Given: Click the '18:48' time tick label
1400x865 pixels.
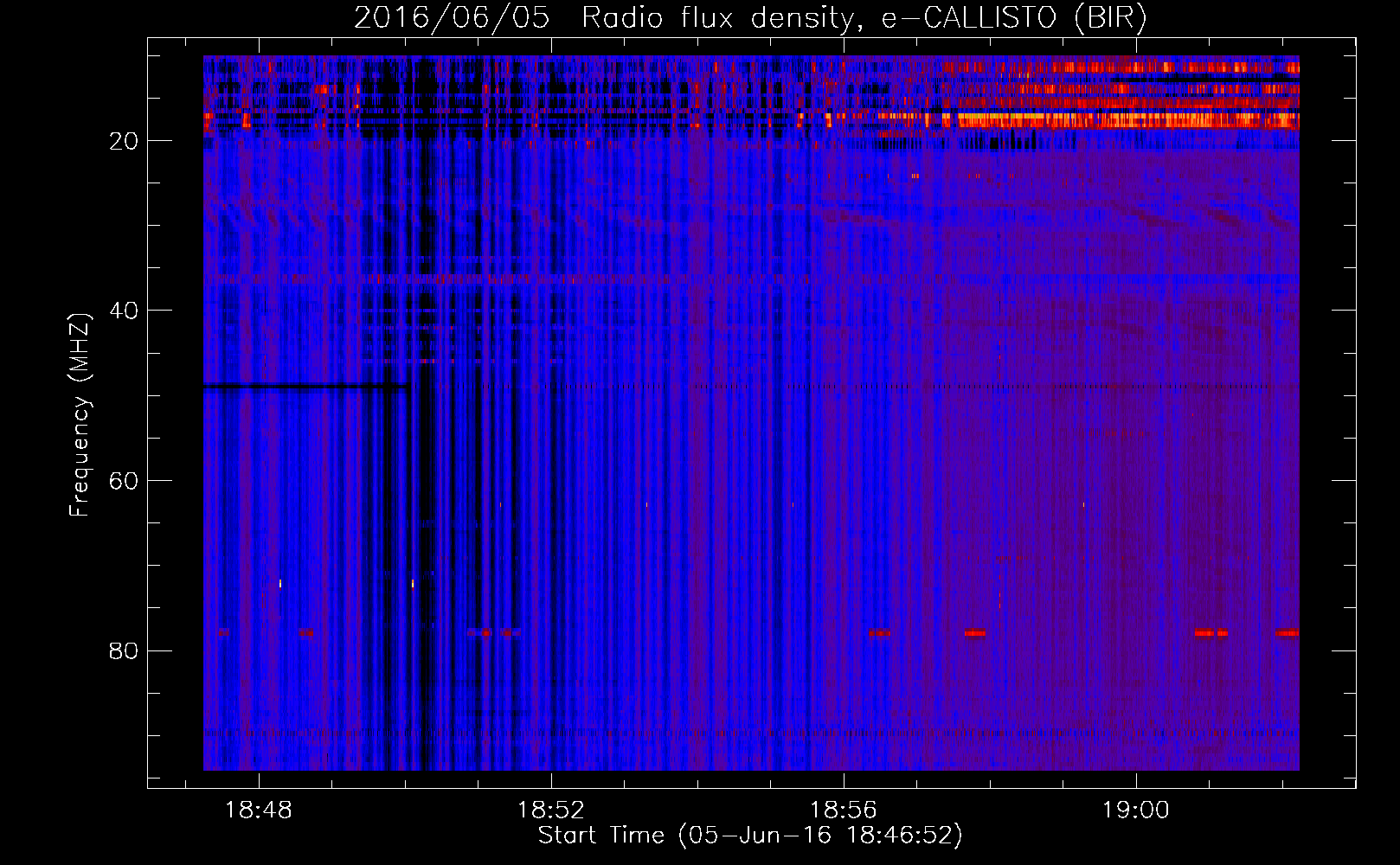Looking at the screenshot, I should tap(259, 811).
